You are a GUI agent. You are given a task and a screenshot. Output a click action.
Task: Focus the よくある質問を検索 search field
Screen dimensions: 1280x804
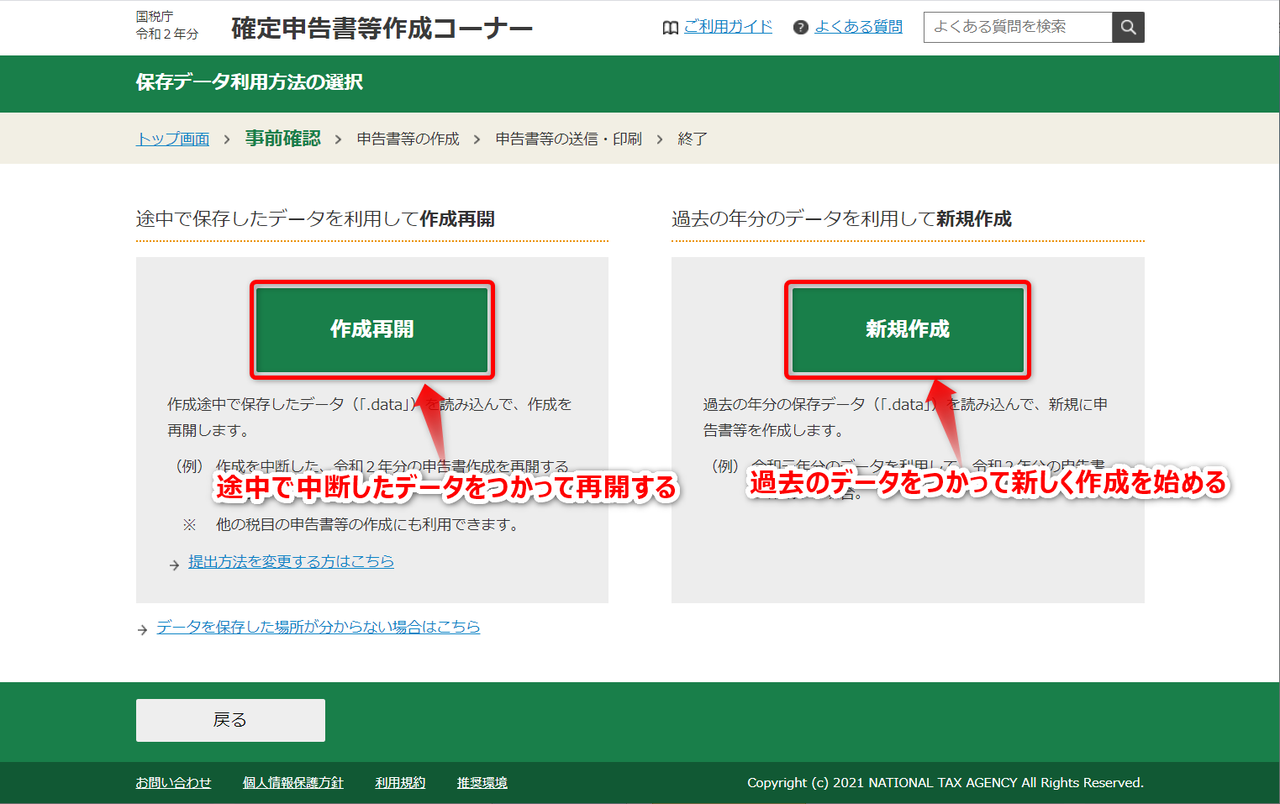[1018, 27]
